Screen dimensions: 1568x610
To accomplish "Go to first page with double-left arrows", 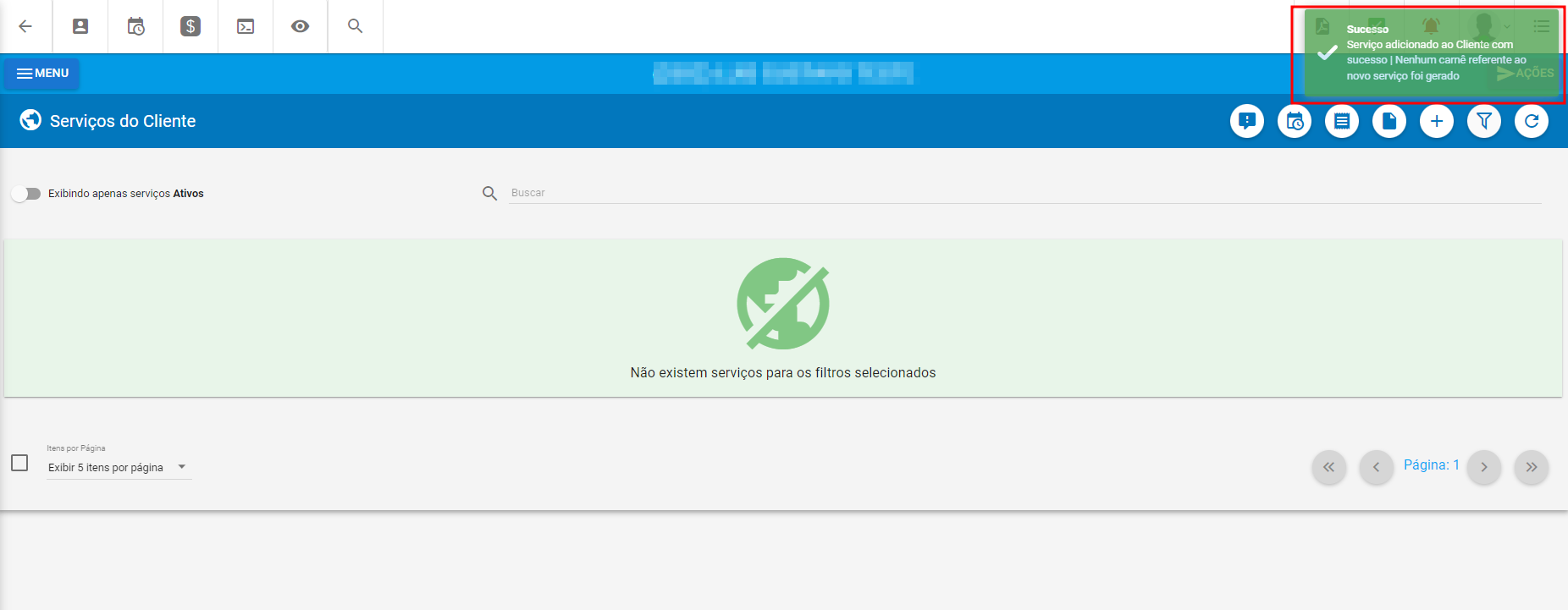I will tap(1329, 467).
